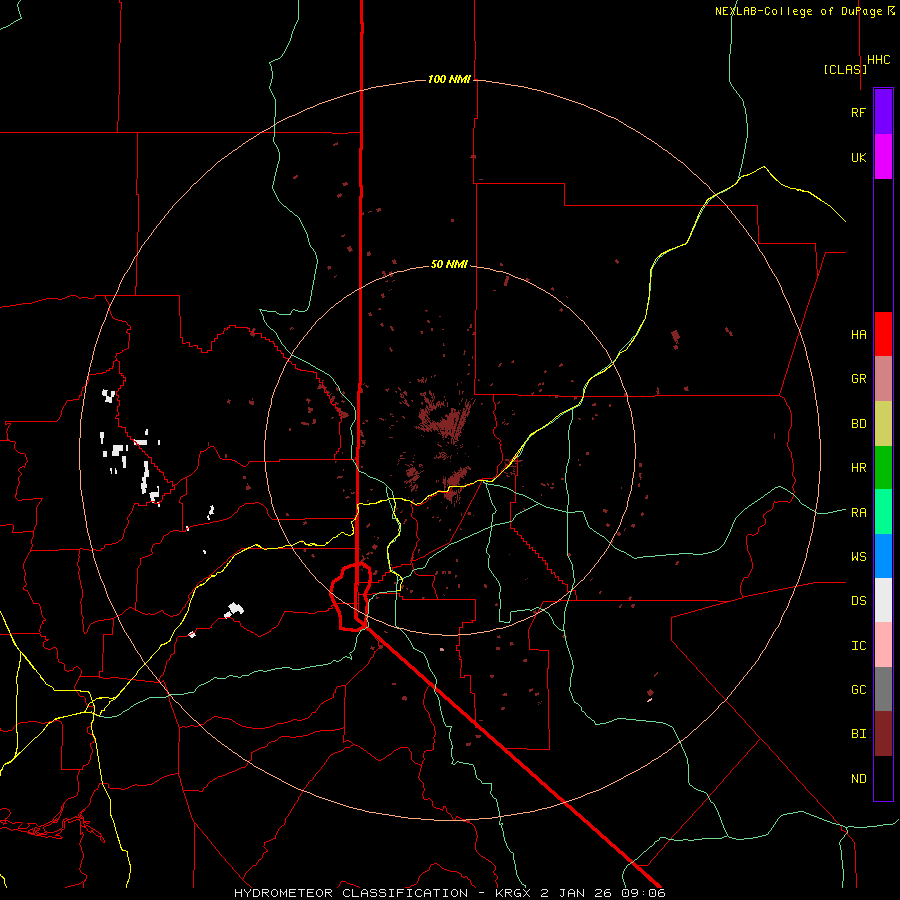Click the brown BI legend swatch

[883, 734]
